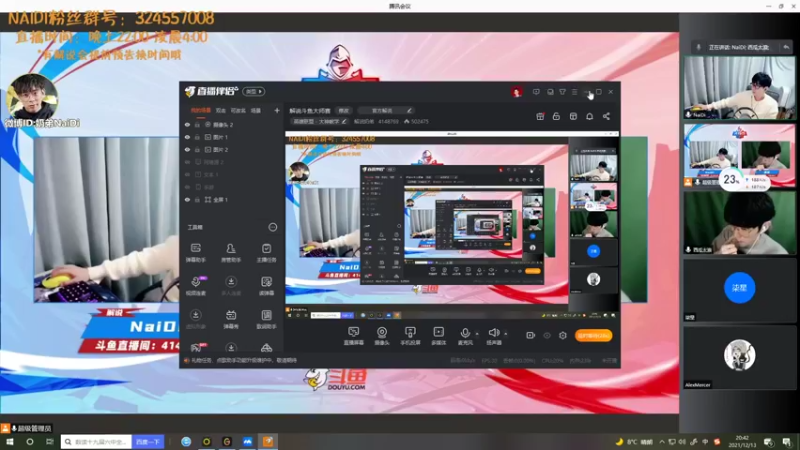Expand the microphone options arrow
The image size is (800, 450).
click(477, 334)
